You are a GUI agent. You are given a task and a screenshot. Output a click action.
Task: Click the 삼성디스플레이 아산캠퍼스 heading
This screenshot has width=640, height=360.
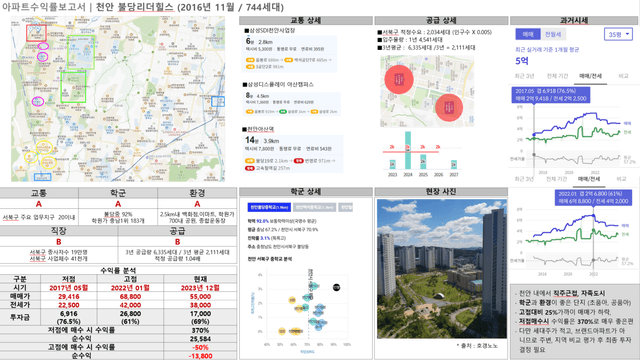pos(278,84)
